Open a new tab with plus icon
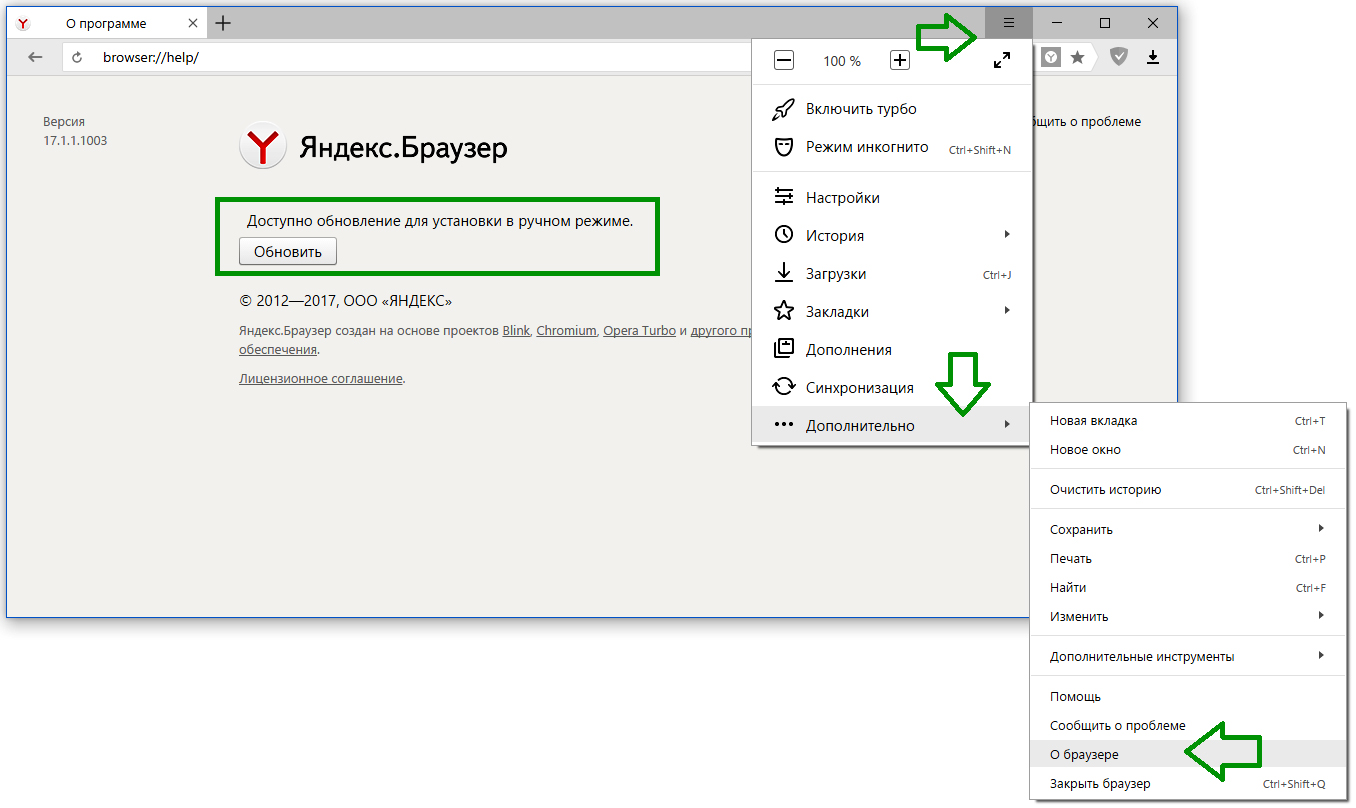 [x=223, y=22]
